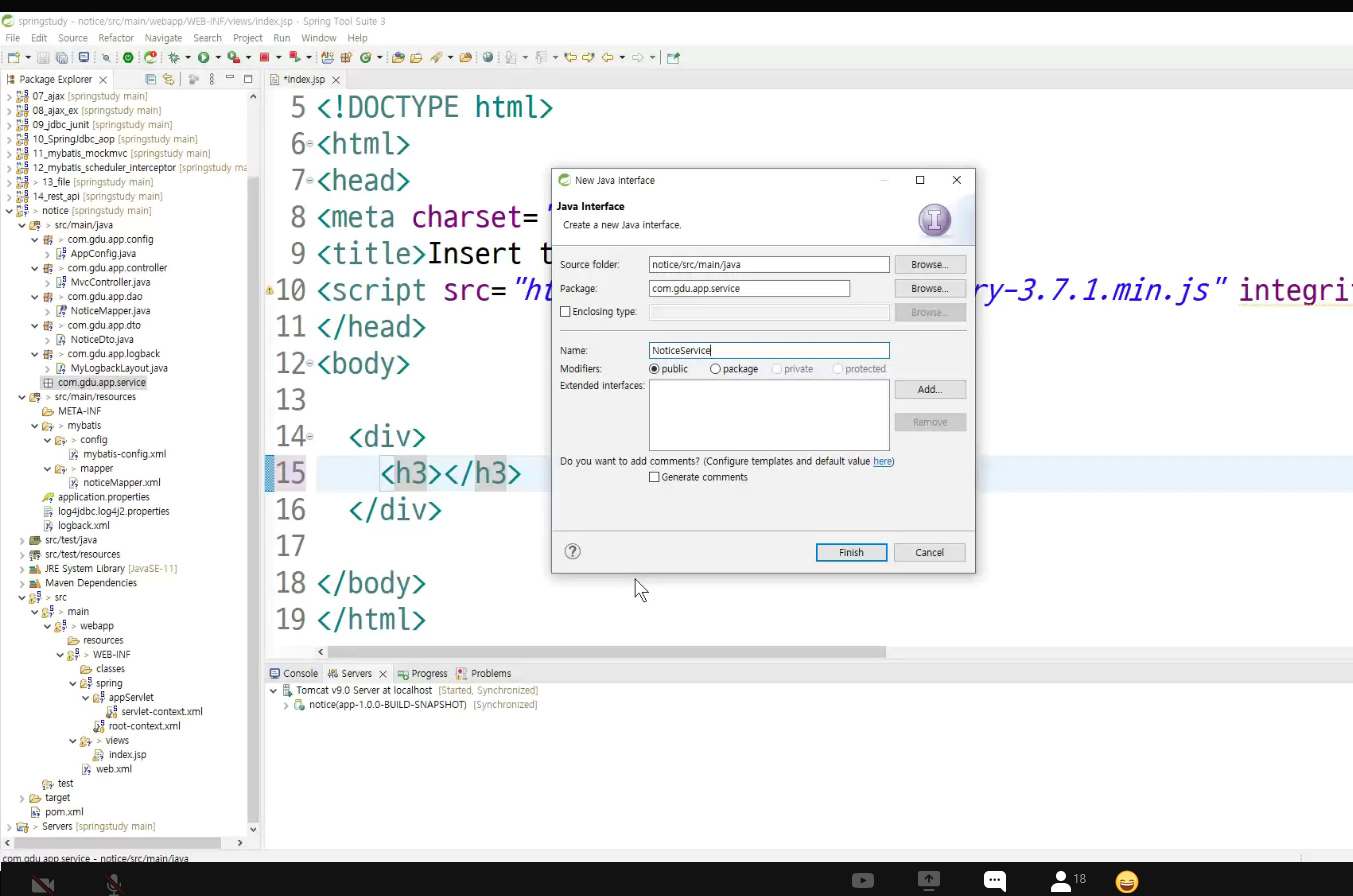Click the participants icon showing 18

pyautogui.click(x=1067, y=881)
